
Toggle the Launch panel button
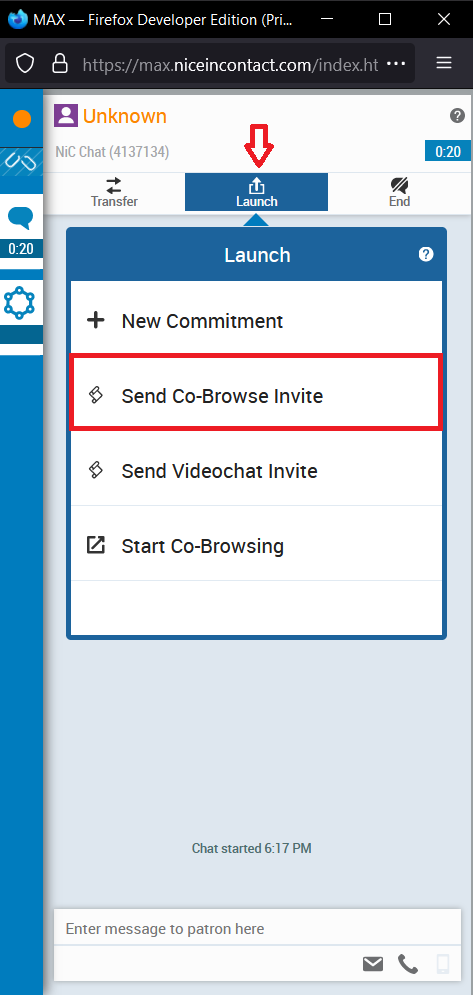tap(256, 192)
